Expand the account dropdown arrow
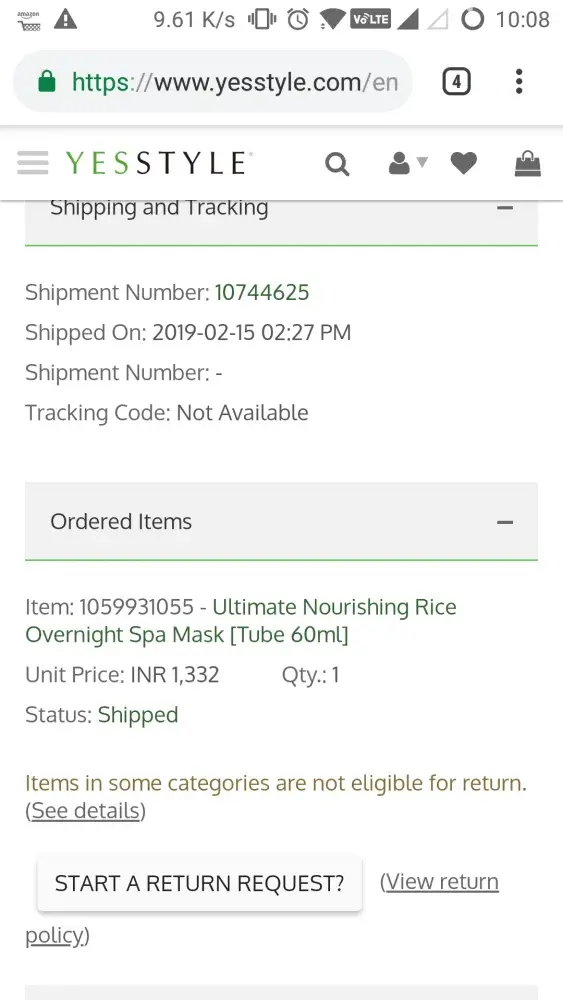 (422, 162)
